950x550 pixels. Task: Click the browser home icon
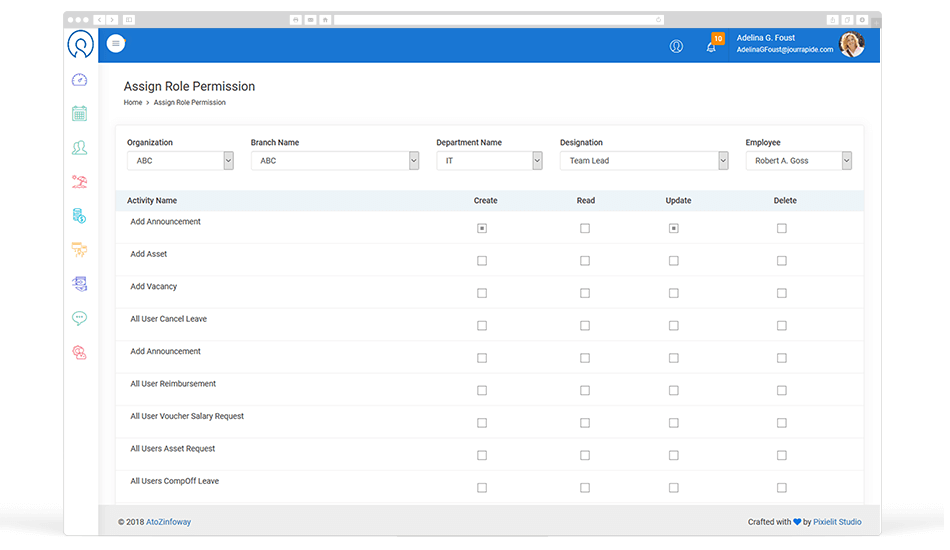[x=325, y=20]
